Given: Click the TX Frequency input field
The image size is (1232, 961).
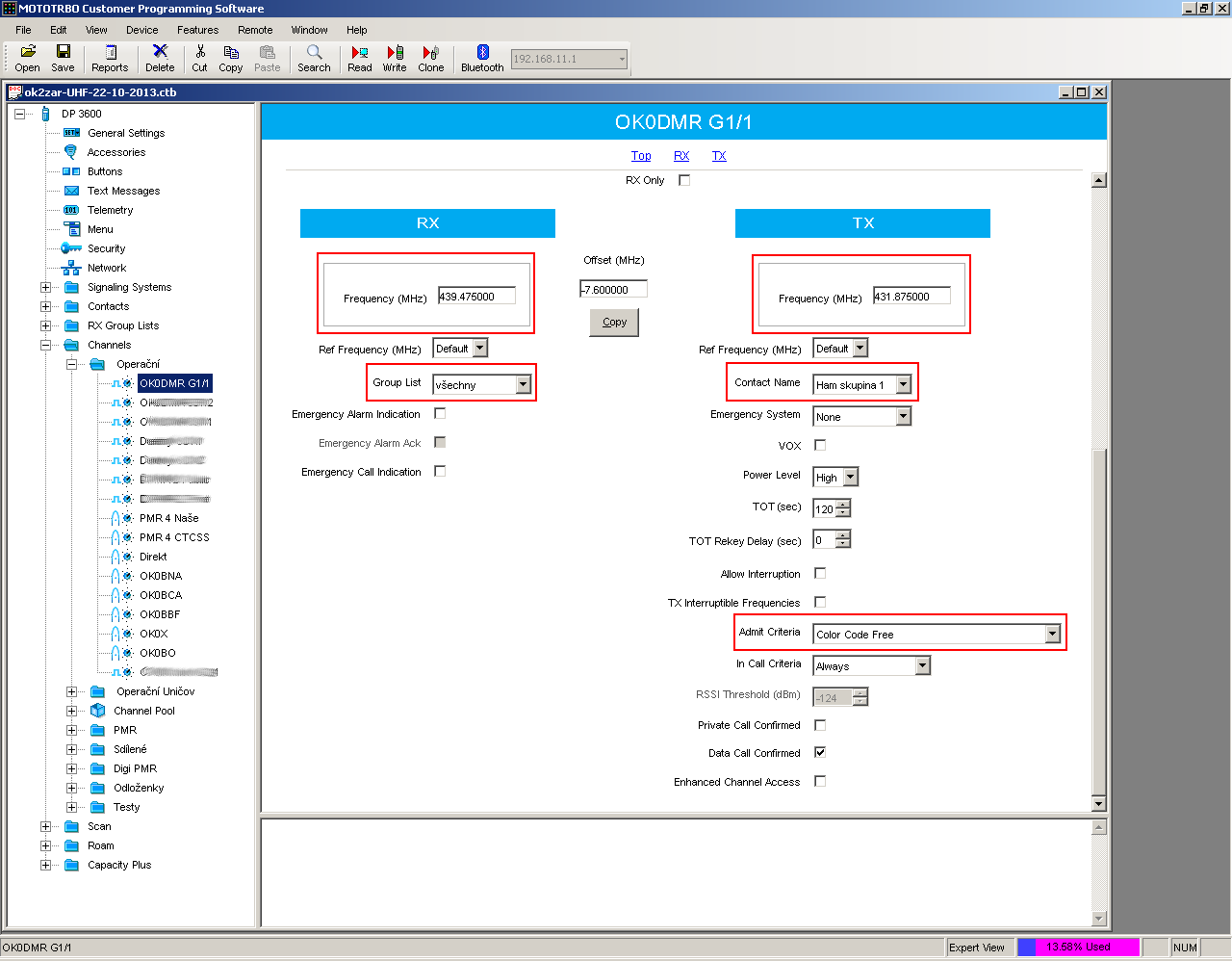Looking at the screenshot, I should (x=911, y=297).
